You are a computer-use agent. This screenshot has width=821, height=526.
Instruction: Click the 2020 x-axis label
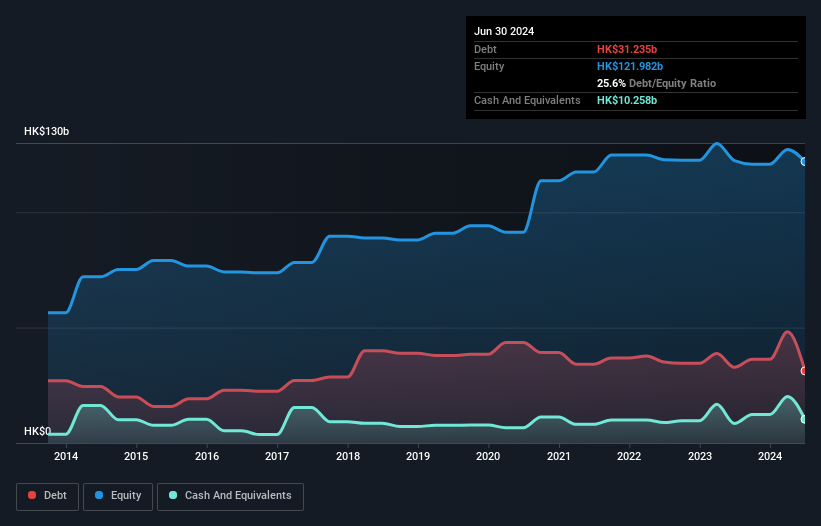488,456
